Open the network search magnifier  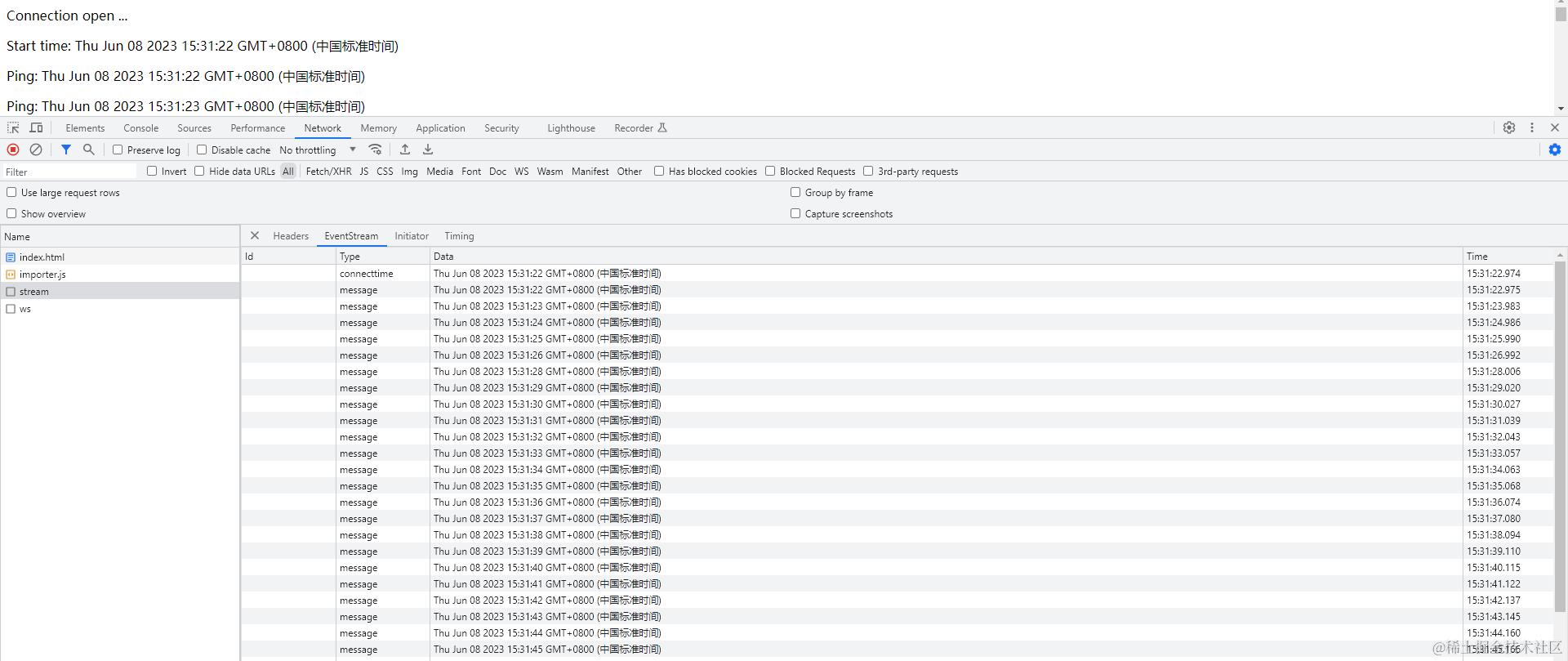(x=89, y=150)
